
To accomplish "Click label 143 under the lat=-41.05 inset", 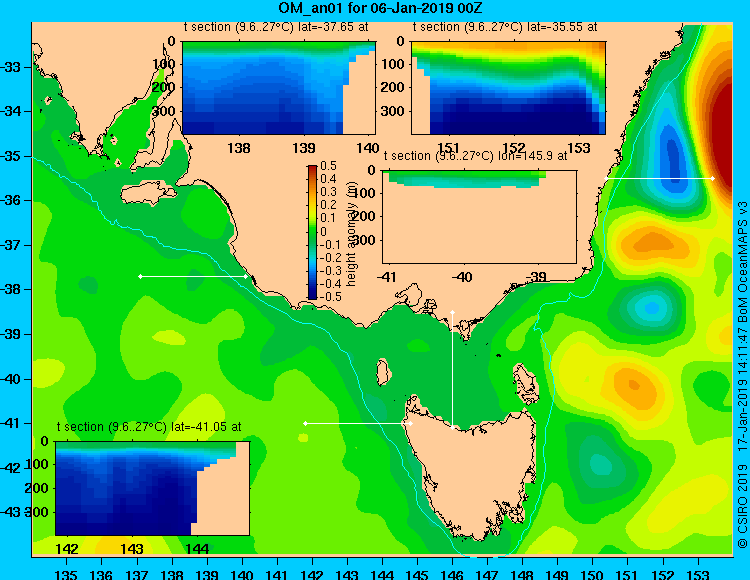I will (x=132, y=549).
